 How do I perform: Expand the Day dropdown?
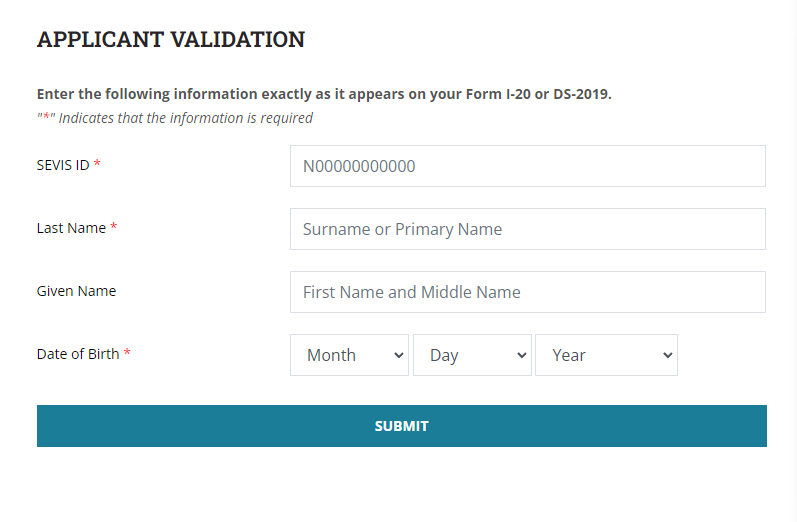(472, 355)
